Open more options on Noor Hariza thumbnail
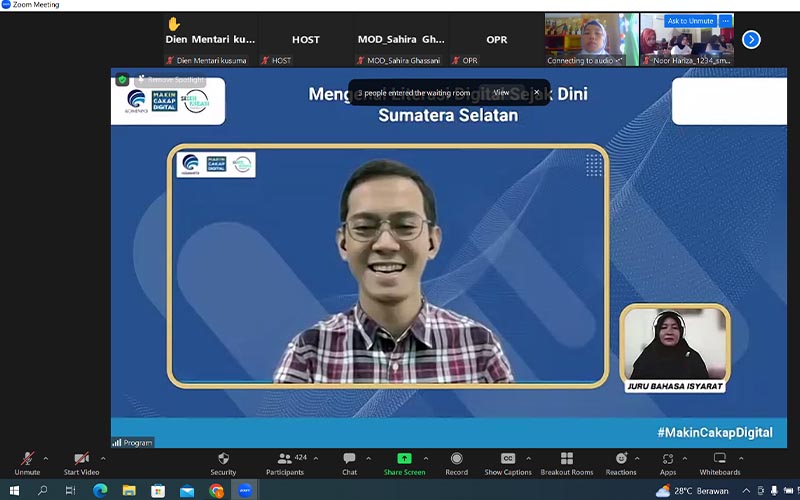Screen dimensions: 800x500 [726, 21]
